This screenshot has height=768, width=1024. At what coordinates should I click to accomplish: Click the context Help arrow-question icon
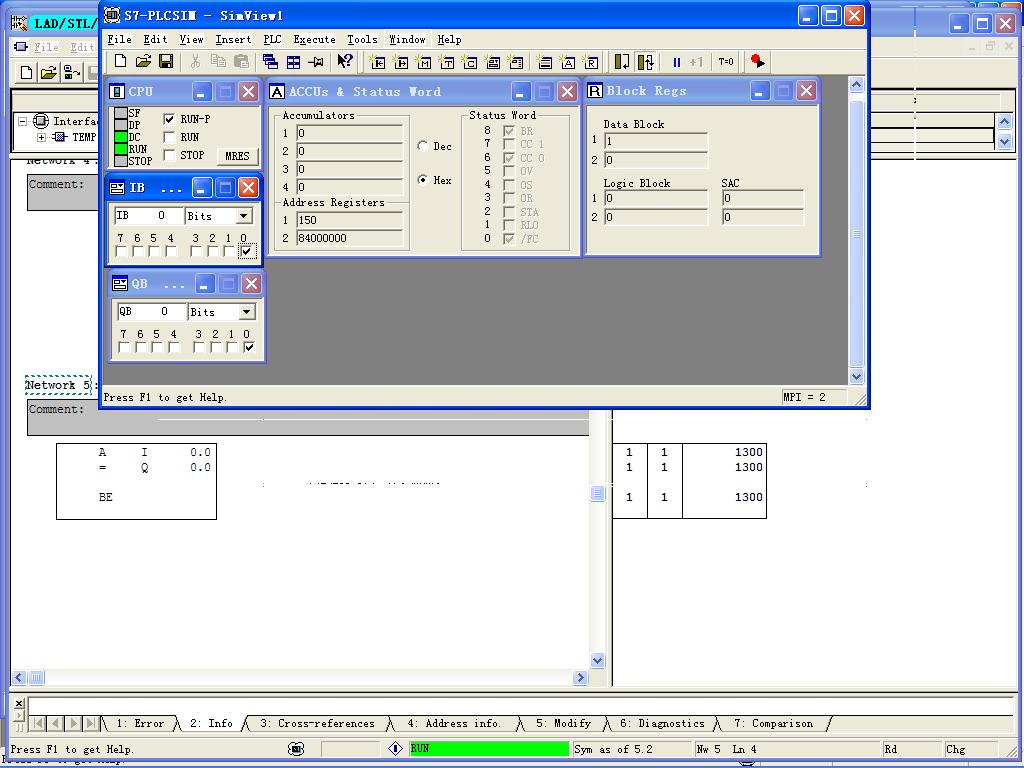click(345, 61)
